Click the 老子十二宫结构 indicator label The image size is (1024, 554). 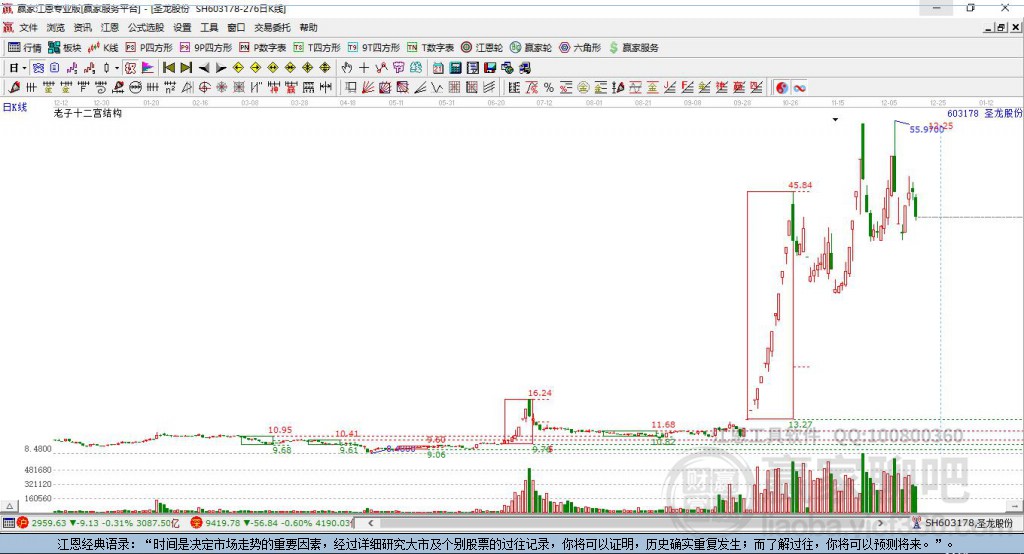(88, 113)
